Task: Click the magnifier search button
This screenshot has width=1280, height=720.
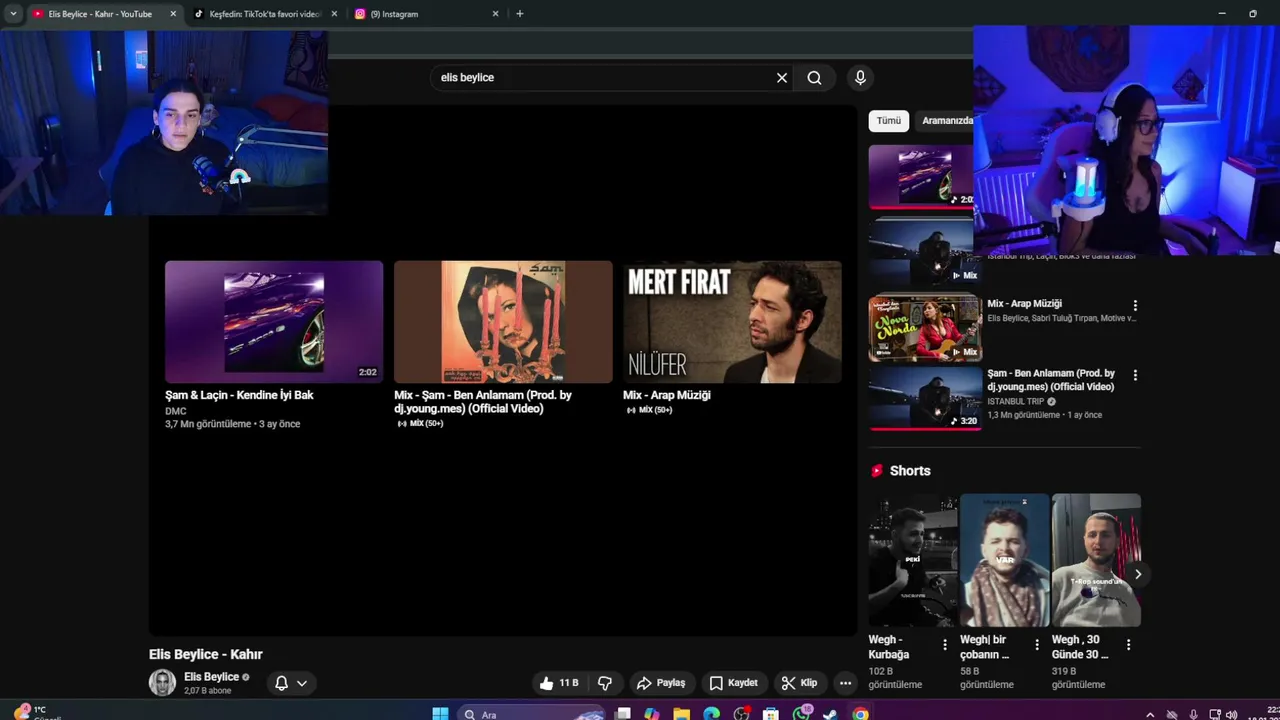Action: click(x=814, y=77)
